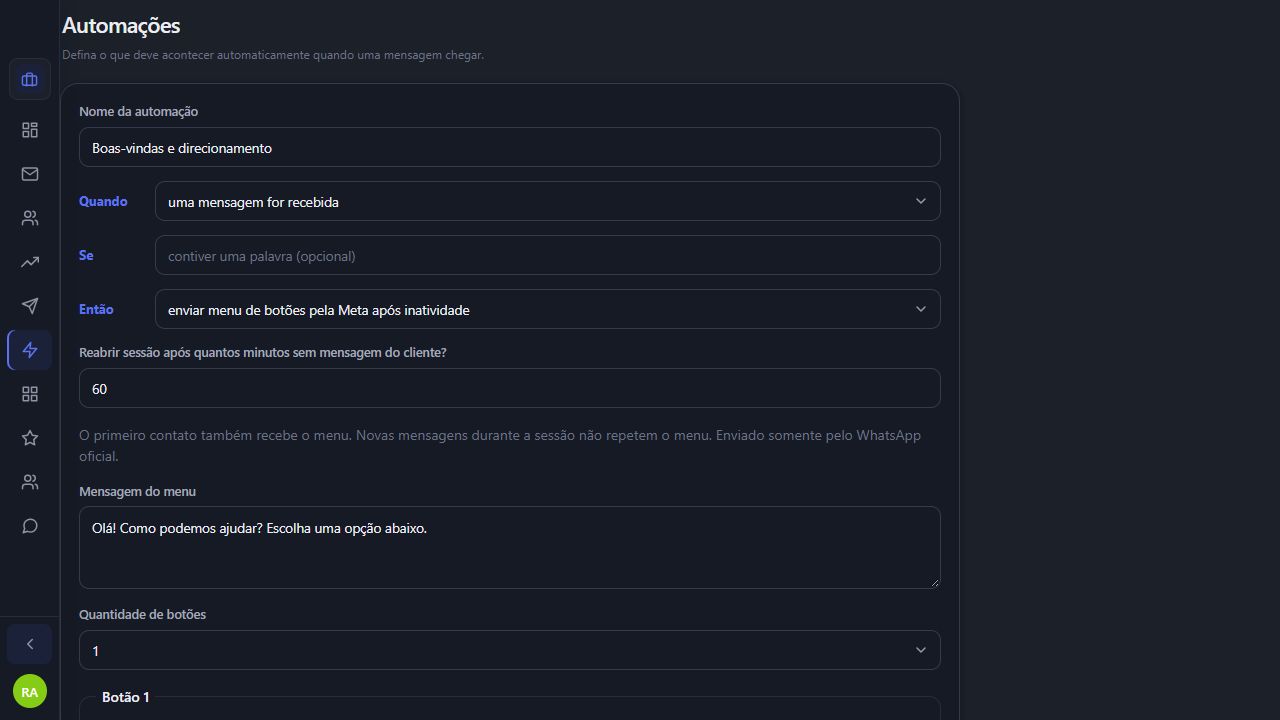The width and height of the screenshot is (1280, 720).
Task: Click the 'Defina o que deve acontecer' subtitle
Action: [273, 55]
